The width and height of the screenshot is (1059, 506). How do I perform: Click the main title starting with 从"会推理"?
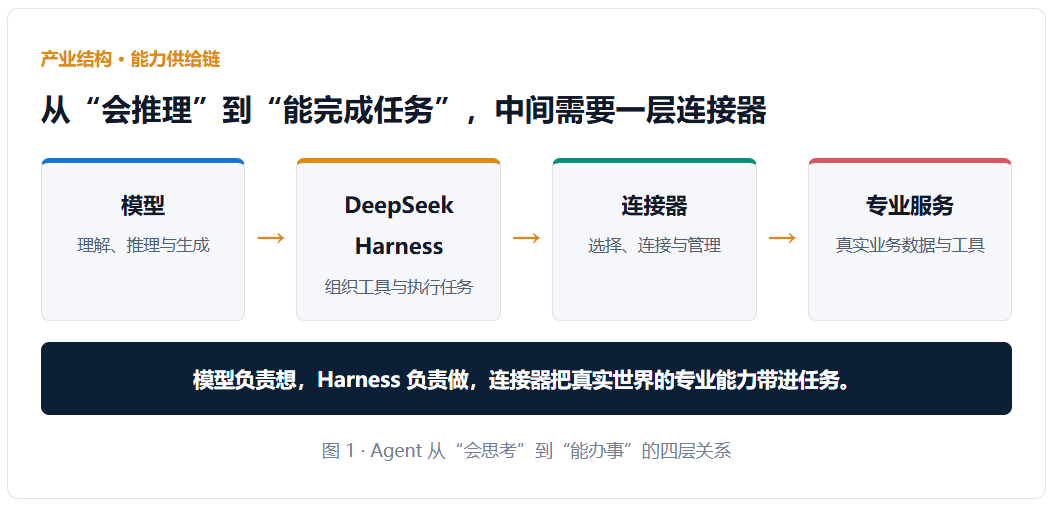click(x=404, y=111)
